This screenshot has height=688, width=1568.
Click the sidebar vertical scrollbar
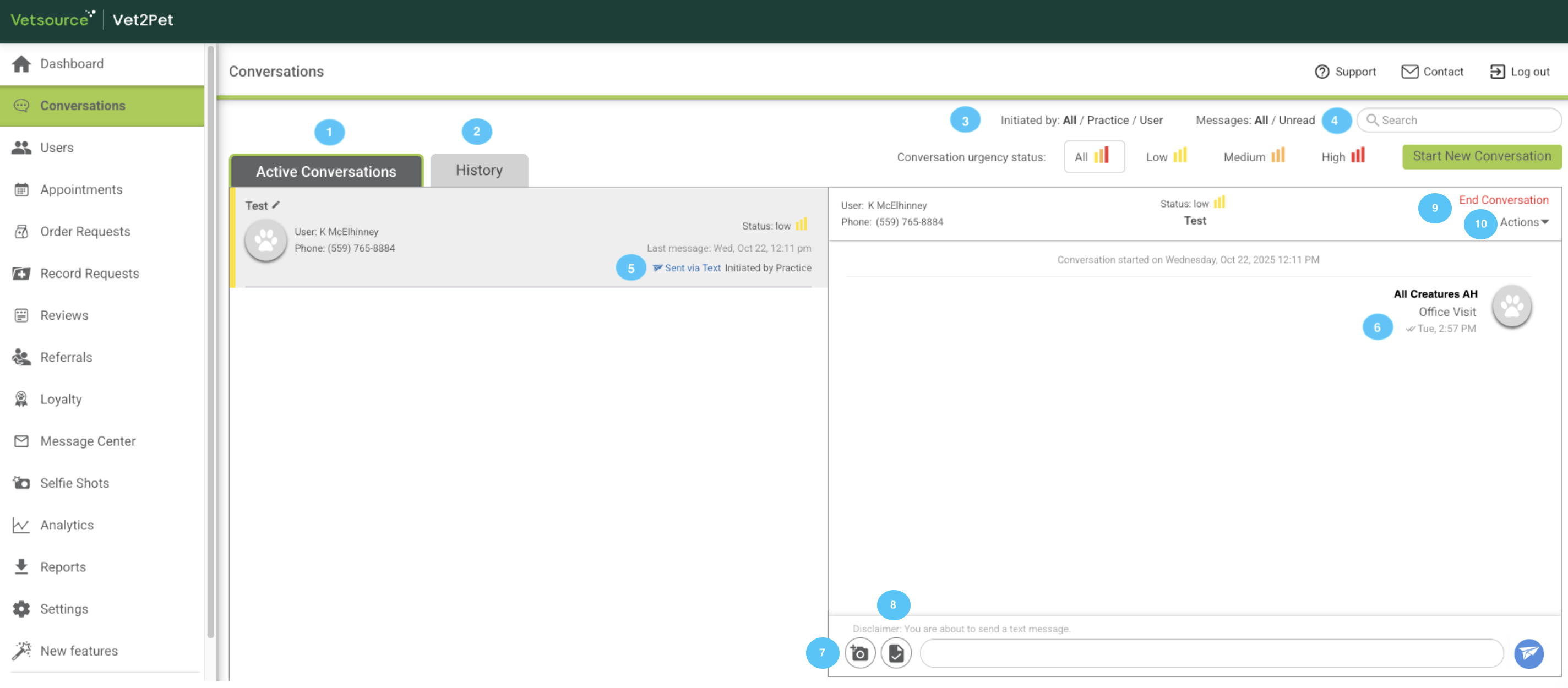(211, 341)
